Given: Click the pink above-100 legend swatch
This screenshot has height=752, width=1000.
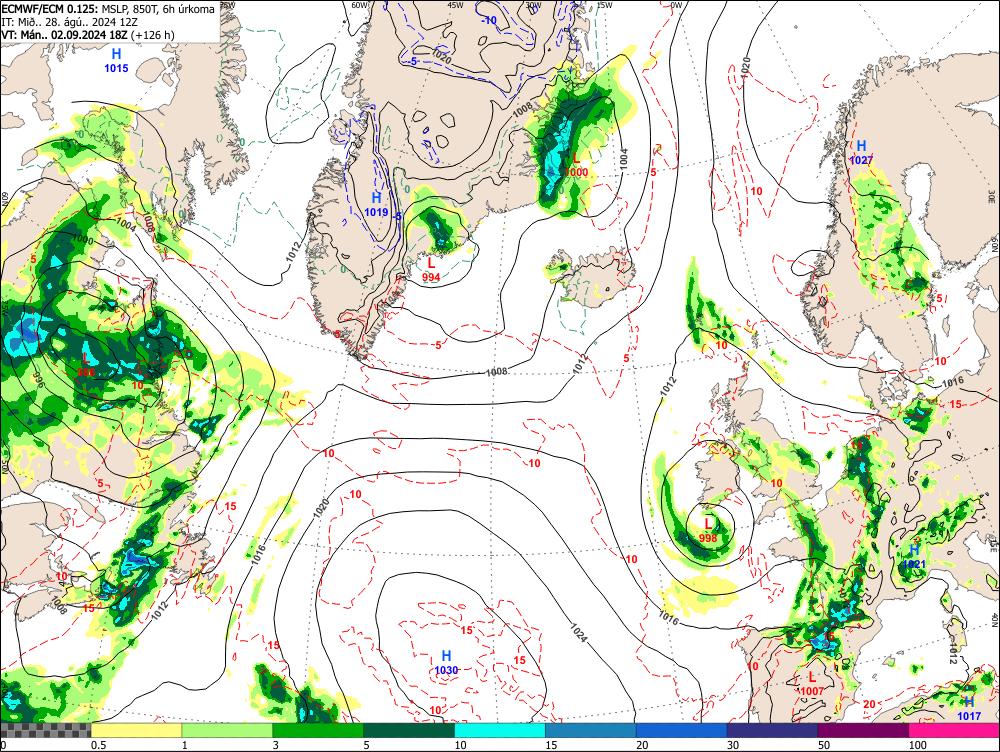Looking at the screenshot, I should [954, 730].
